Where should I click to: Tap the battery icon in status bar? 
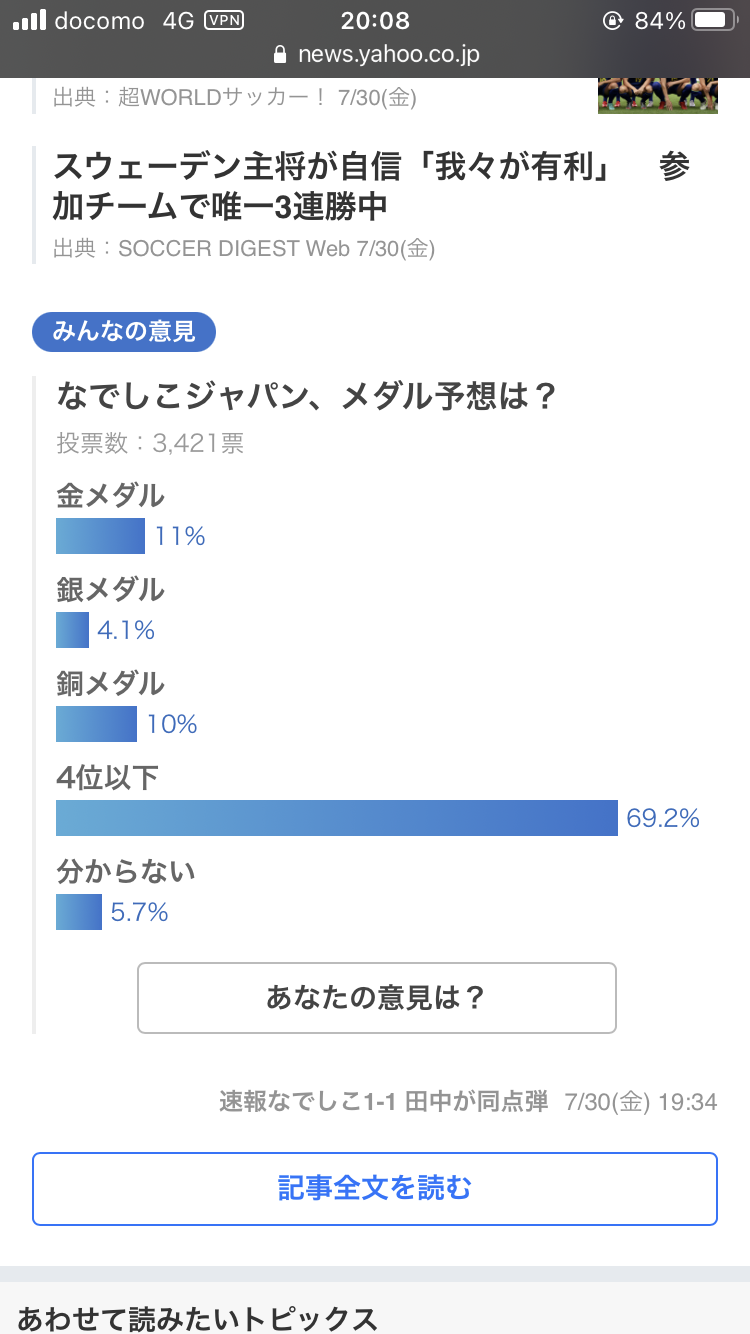714,21
